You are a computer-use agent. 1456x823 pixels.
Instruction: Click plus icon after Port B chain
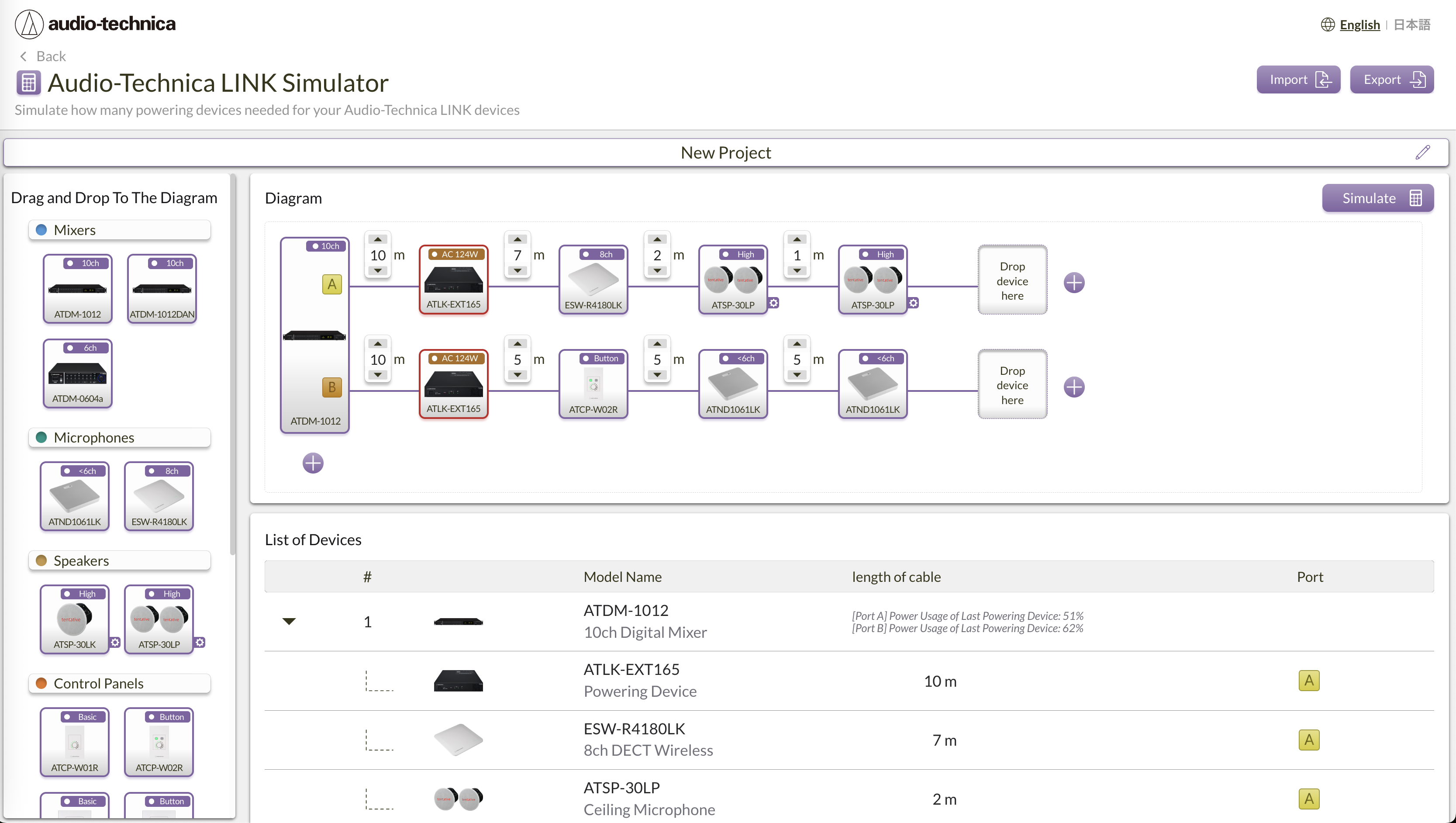pos(1074,387)
